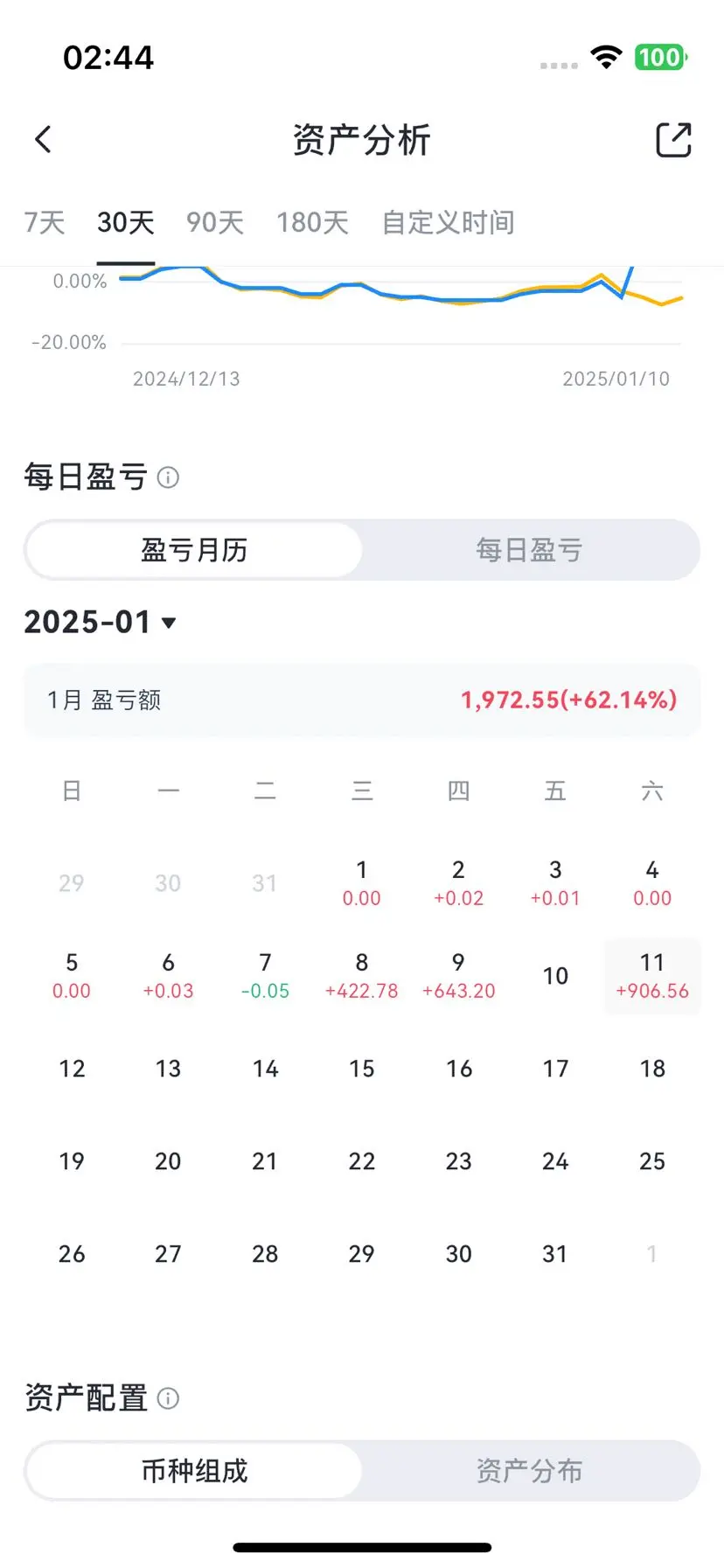
Task: Tap January 9 with +643.20
Action: pos(459,976)
